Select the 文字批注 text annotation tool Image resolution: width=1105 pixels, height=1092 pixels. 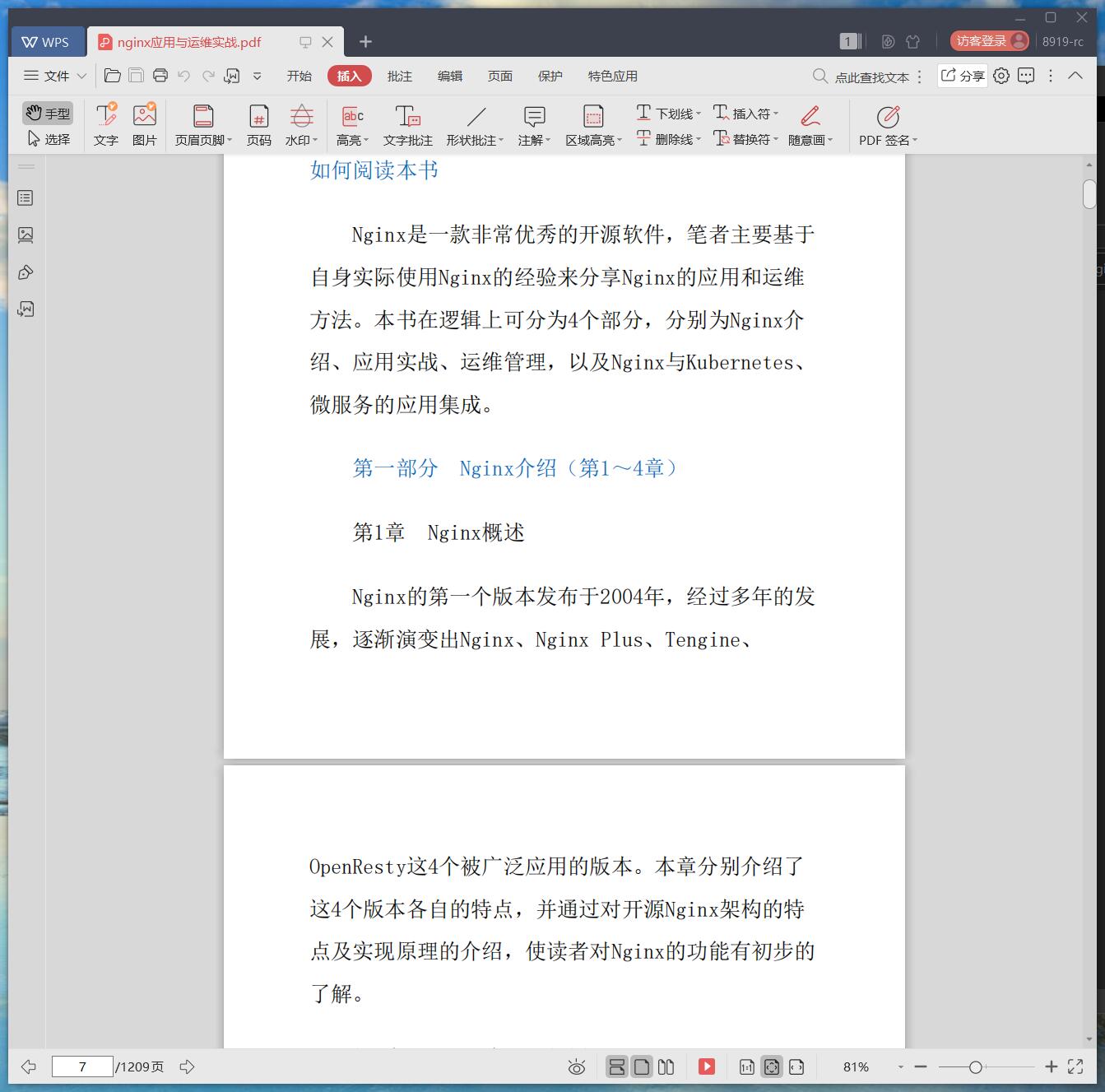[x=407, y=125]
